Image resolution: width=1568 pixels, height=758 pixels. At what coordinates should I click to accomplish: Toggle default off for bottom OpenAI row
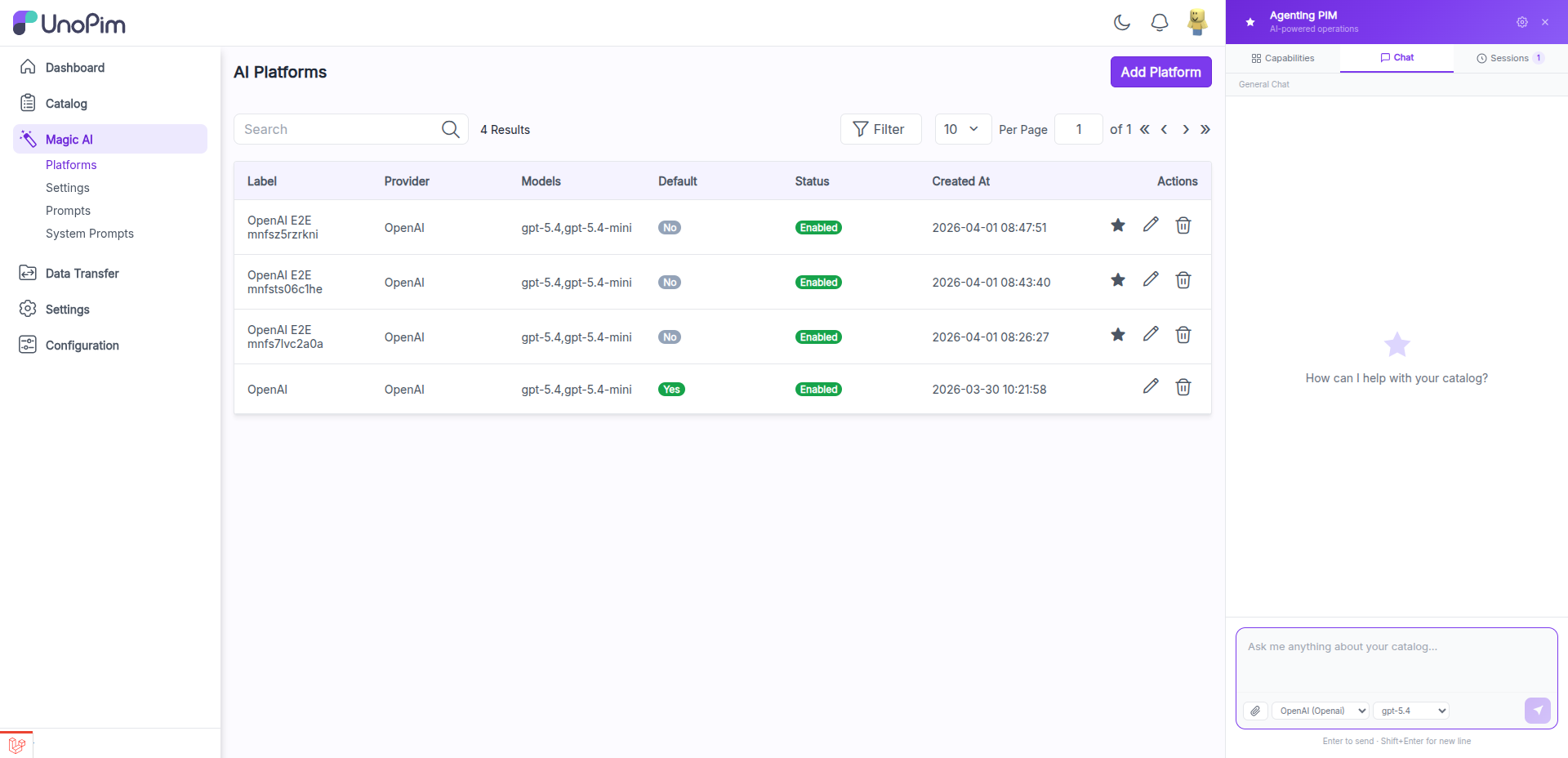pos(671,389)
